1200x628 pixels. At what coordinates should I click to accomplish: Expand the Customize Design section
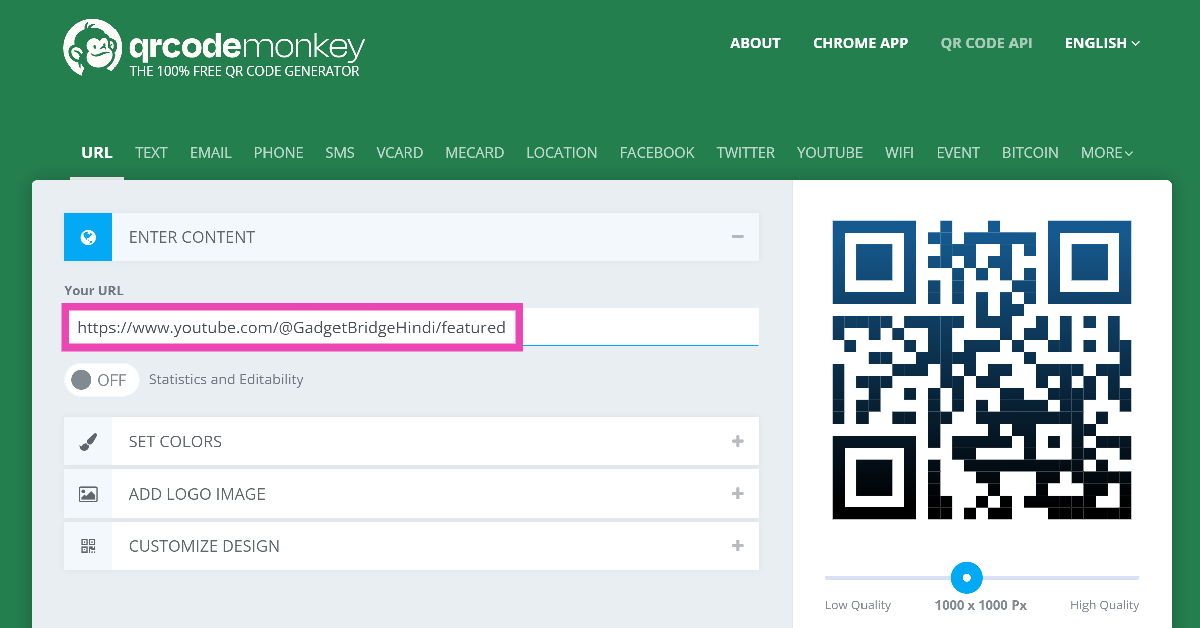tap(737, 546)
